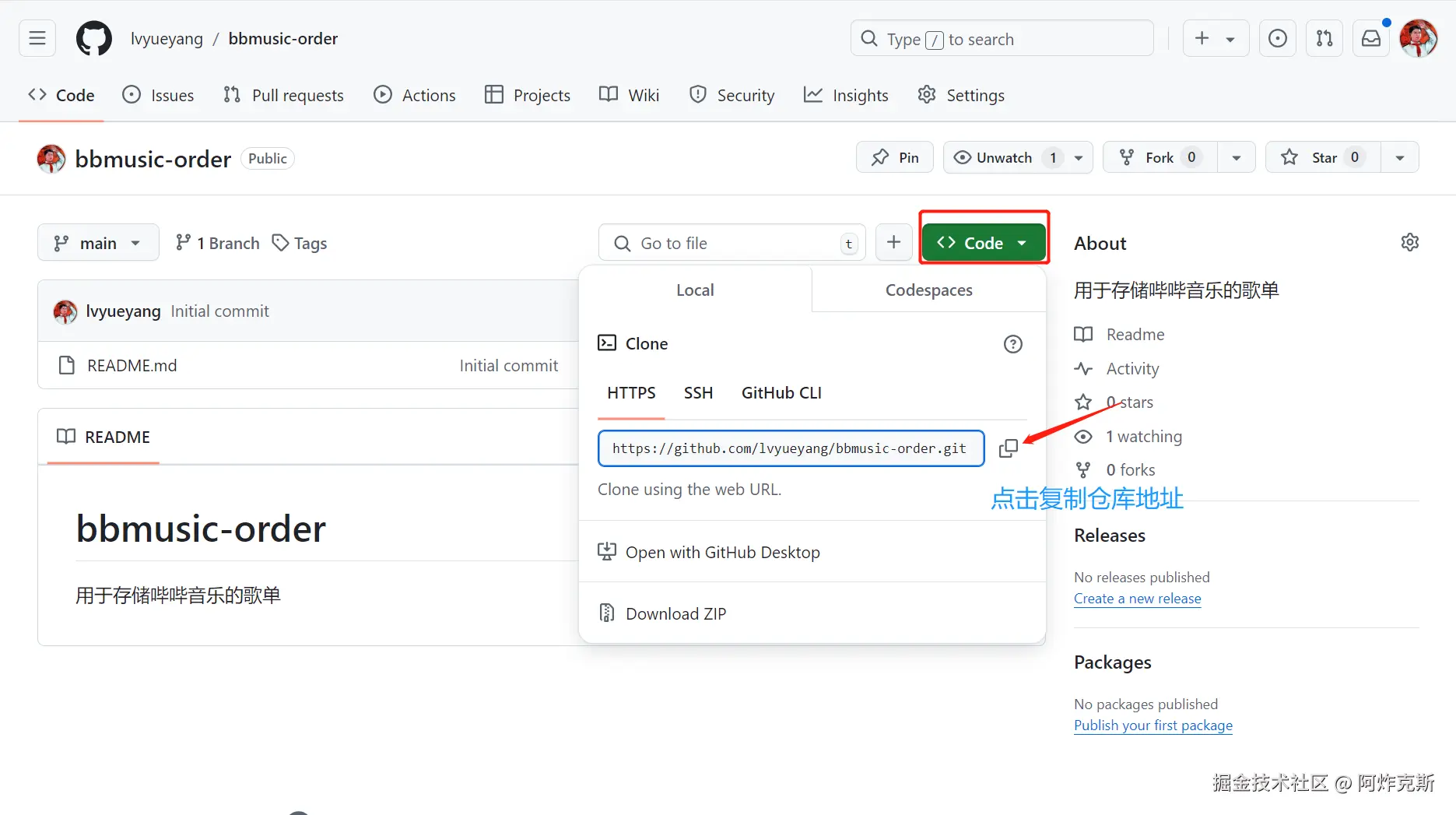The width and height of the screenshot is (1456, 815).
Task: Click lvyueyang owner link in breadcrumb
Action: click(x=167, y=38)
